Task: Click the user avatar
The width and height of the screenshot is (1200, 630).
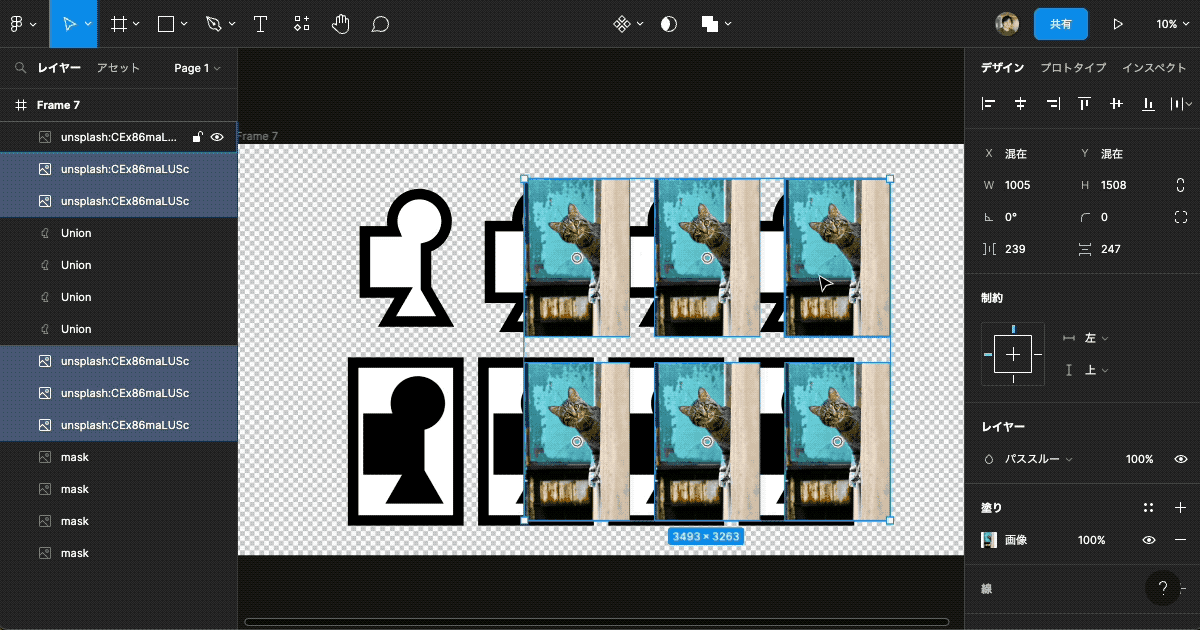Action: 1007,24
